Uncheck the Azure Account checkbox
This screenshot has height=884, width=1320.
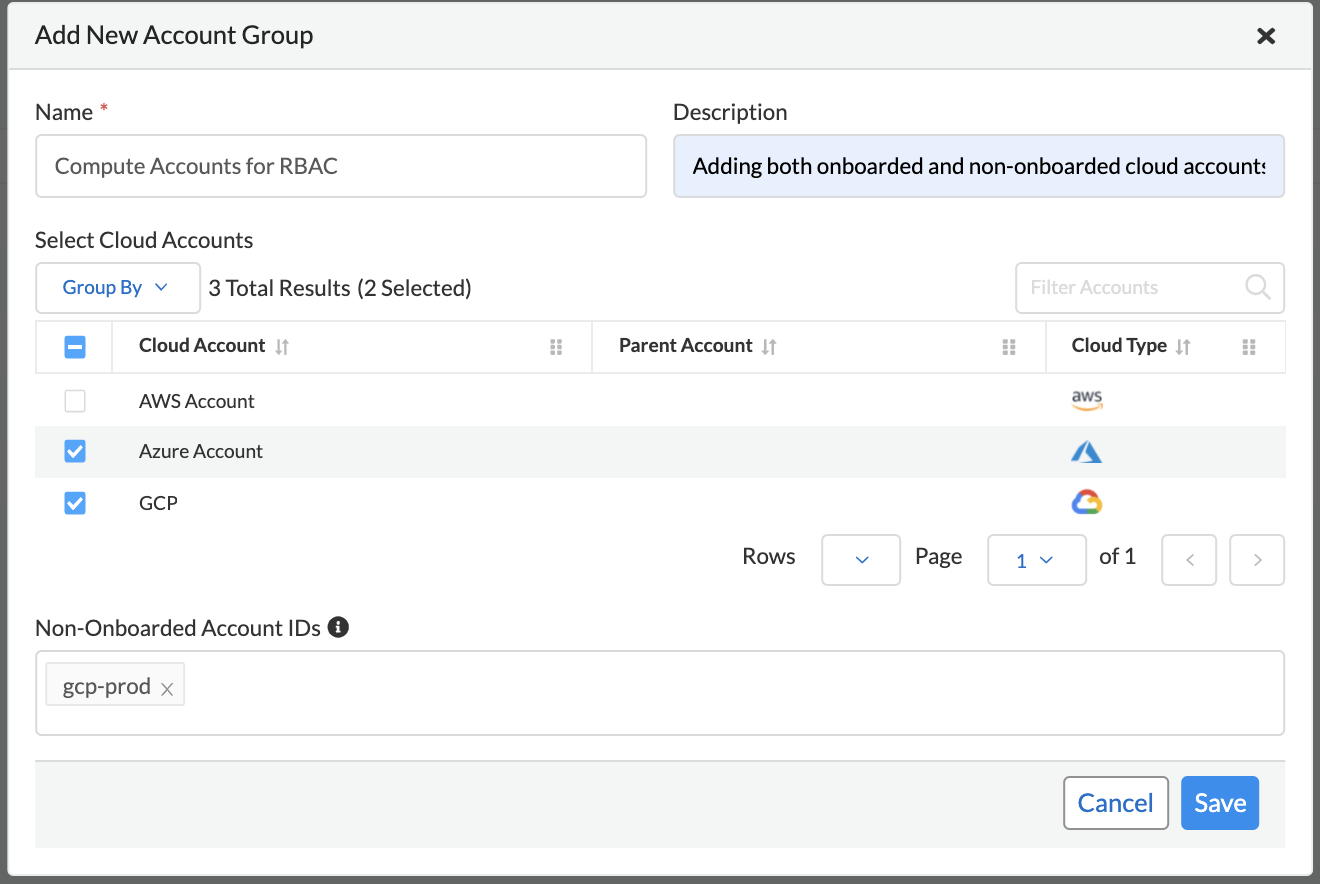[75, 452]
